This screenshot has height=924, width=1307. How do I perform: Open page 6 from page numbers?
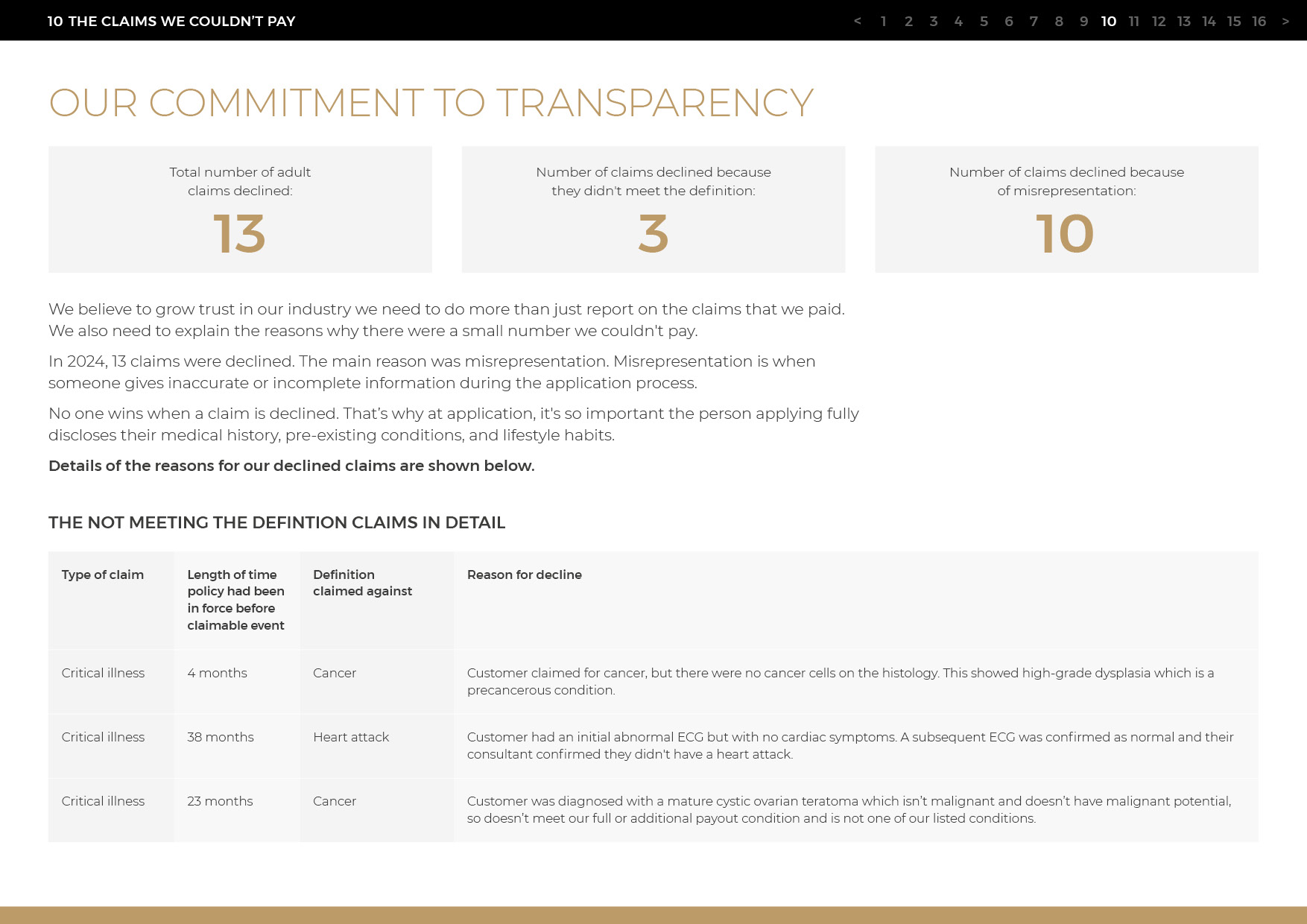coord(1009,21)
